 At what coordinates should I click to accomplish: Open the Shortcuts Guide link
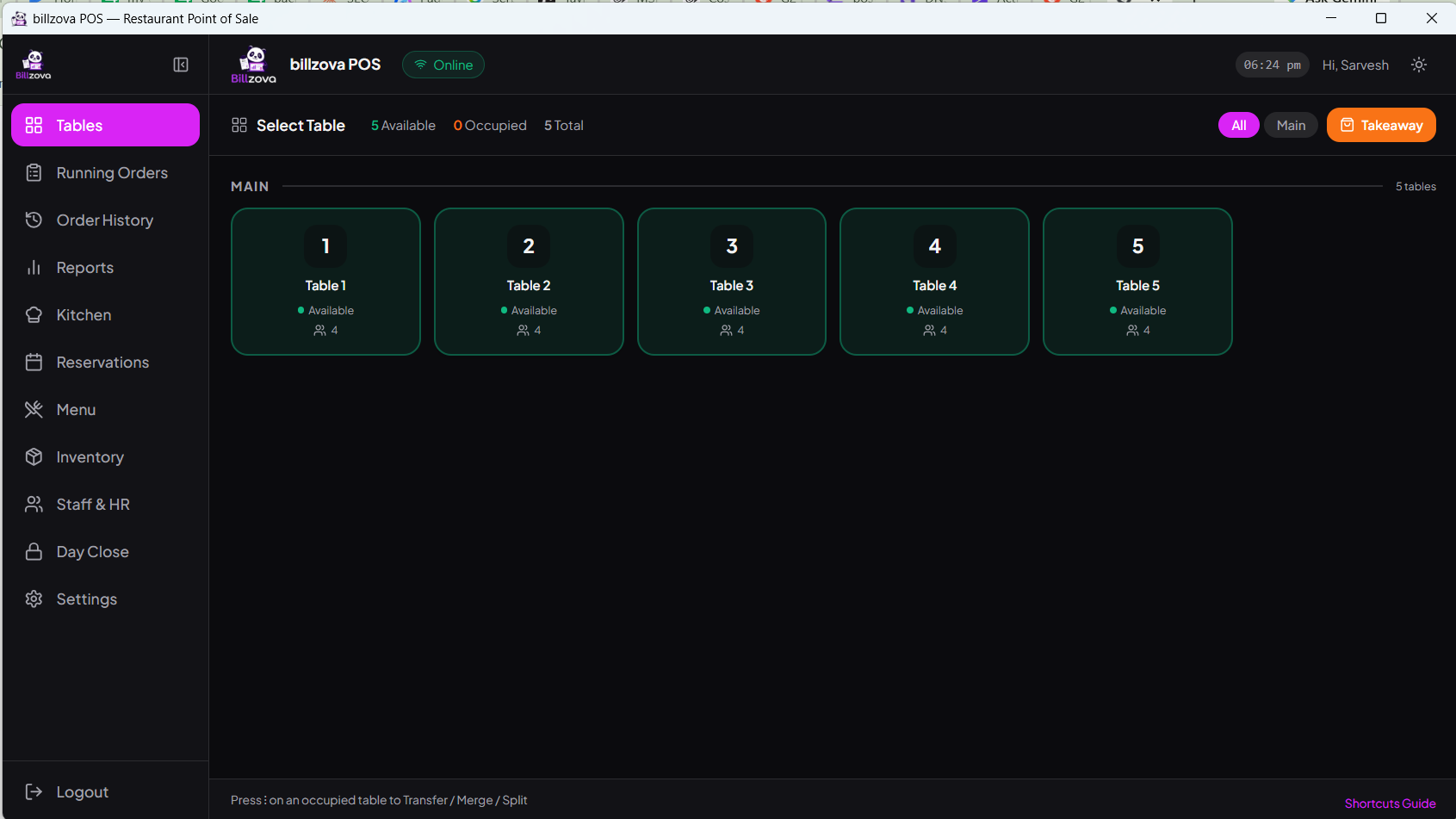pyautogui.click(x=1390, y=803)
